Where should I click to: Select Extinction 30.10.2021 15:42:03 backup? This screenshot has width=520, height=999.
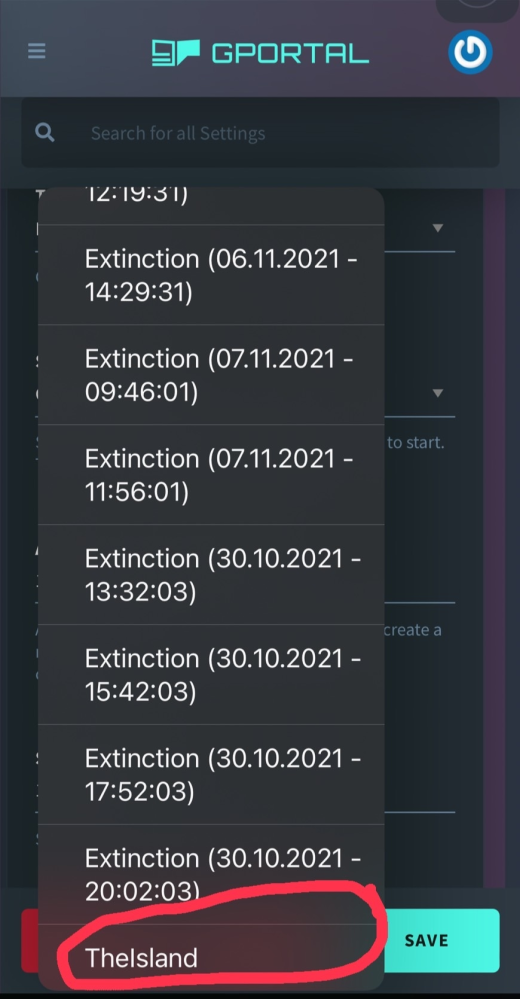(x=211, y=675)
